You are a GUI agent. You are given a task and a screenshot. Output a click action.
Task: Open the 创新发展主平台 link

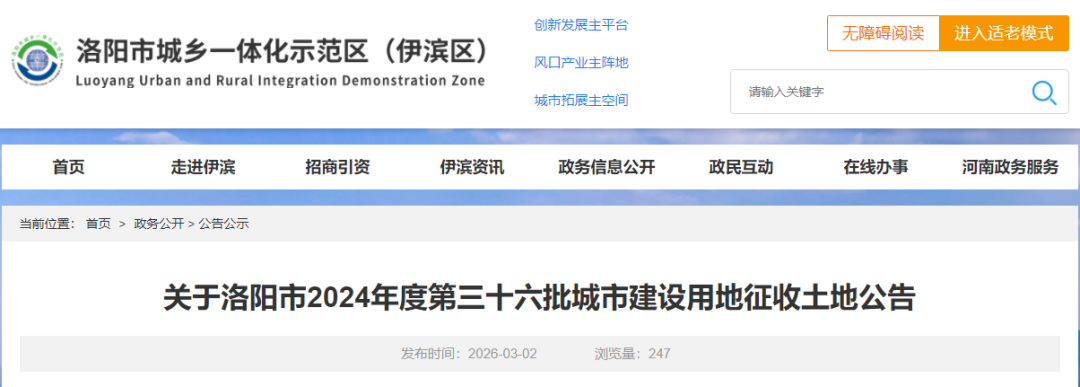point(581,25)
